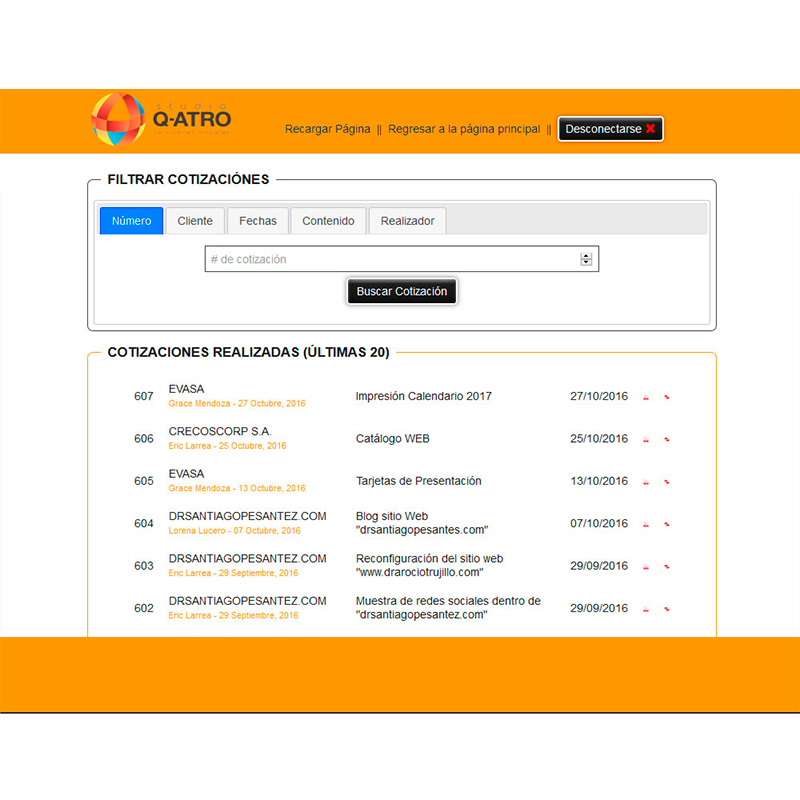Image resolution: width=800 pixels, height=800 pixels.
Task: Click the right red icon for quotation 607
Action: pos(667,397)
